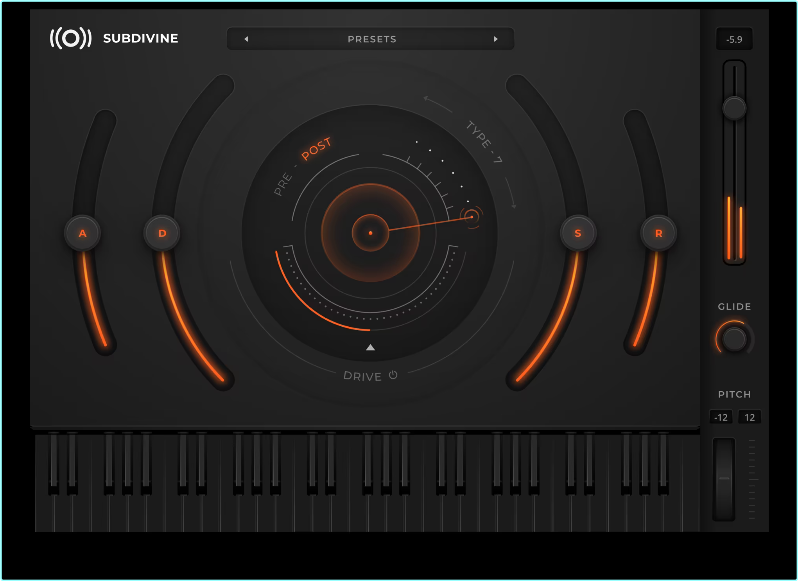The height and width of the screenshot is (581, 798).
Task: Click the first black key on the keyboard
Action: (53, 463)
